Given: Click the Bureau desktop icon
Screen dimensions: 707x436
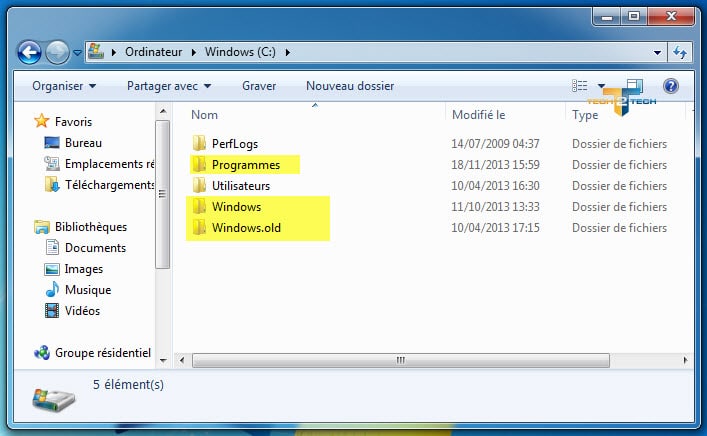Looking at the screenshot, I should point(52,142).
